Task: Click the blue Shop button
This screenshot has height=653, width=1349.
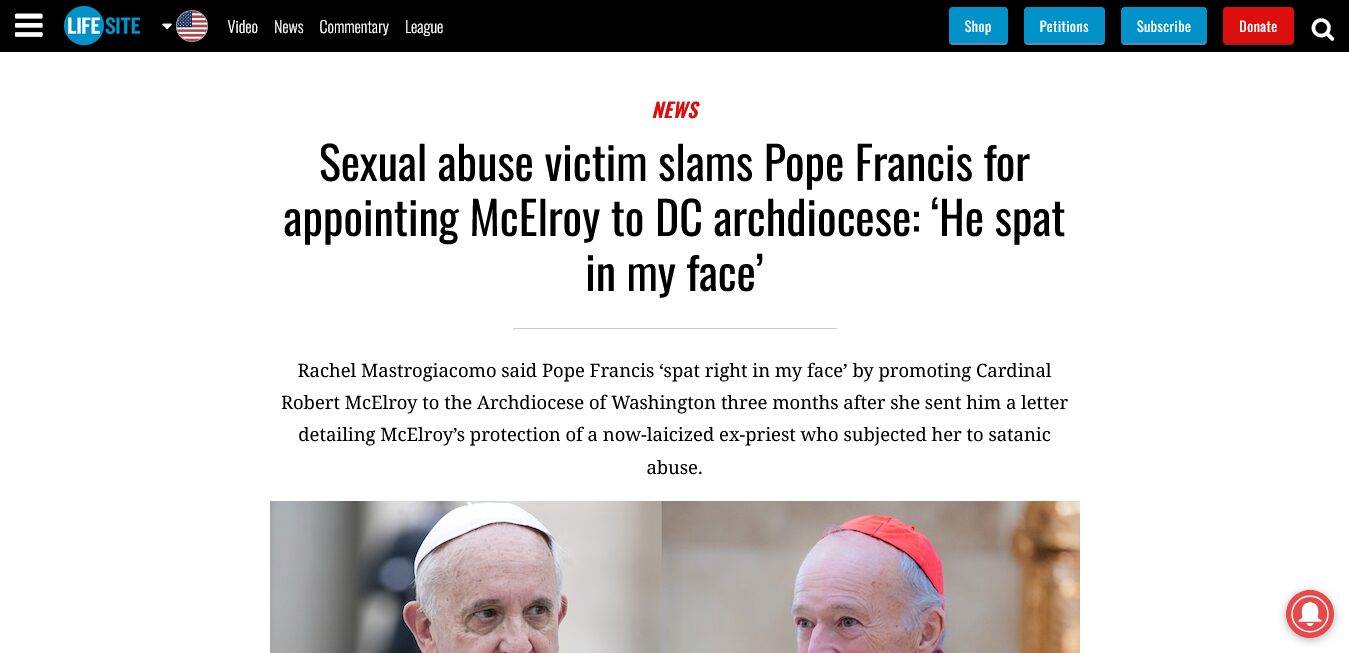Action: coord(977,26)
